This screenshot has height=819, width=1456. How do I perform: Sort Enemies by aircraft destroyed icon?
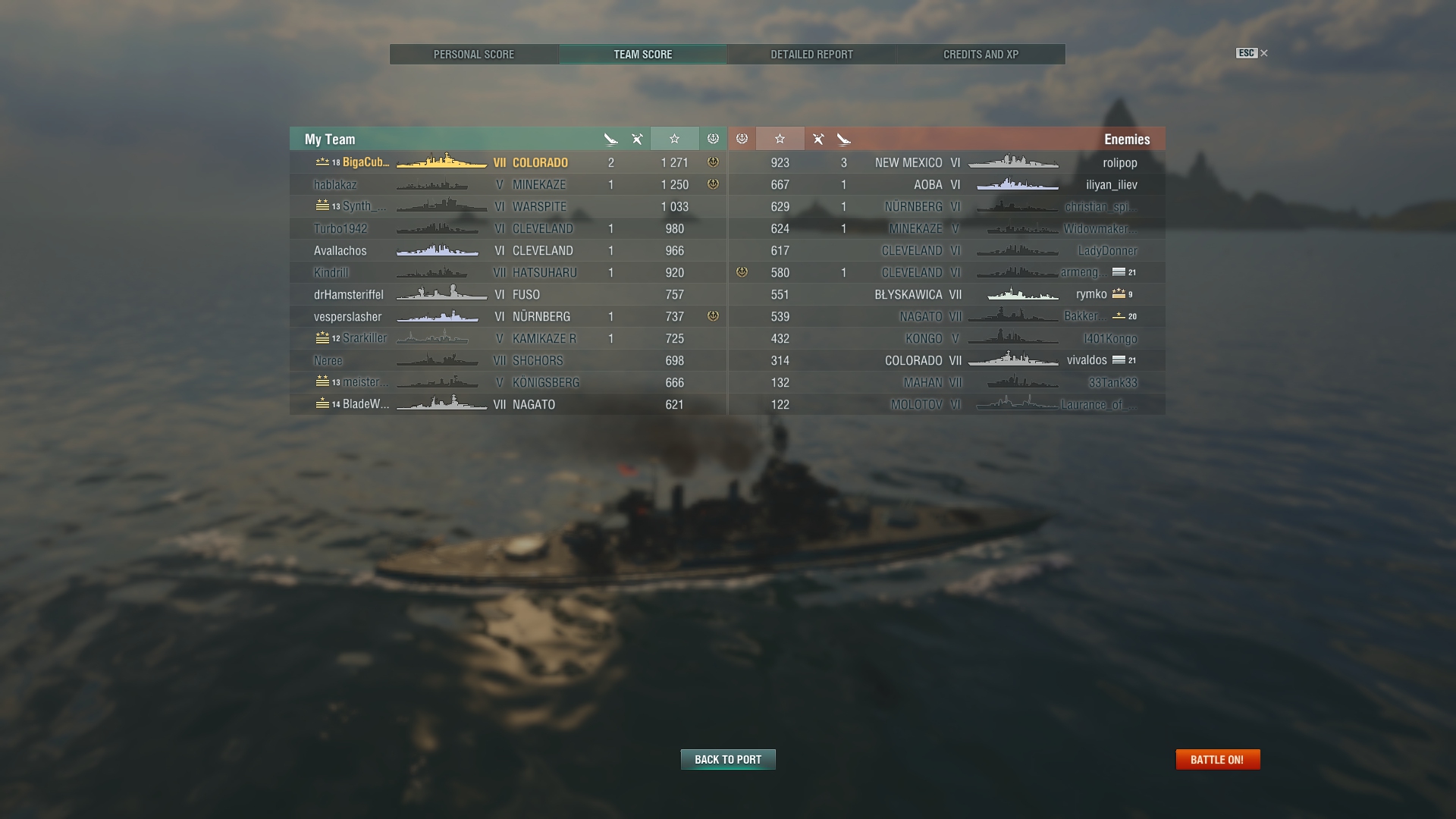pos(818,139)
